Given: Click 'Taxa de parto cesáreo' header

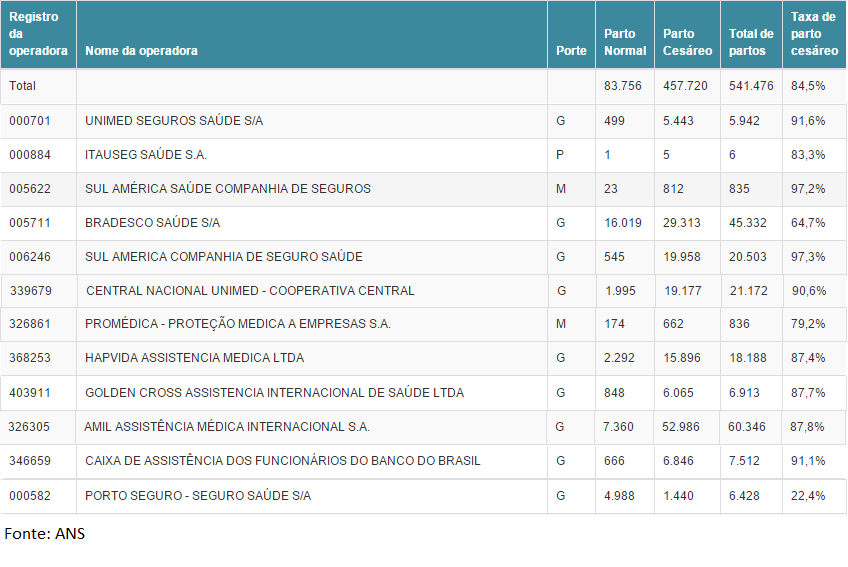Looking at the screenshot, I should tap(814, 34).
